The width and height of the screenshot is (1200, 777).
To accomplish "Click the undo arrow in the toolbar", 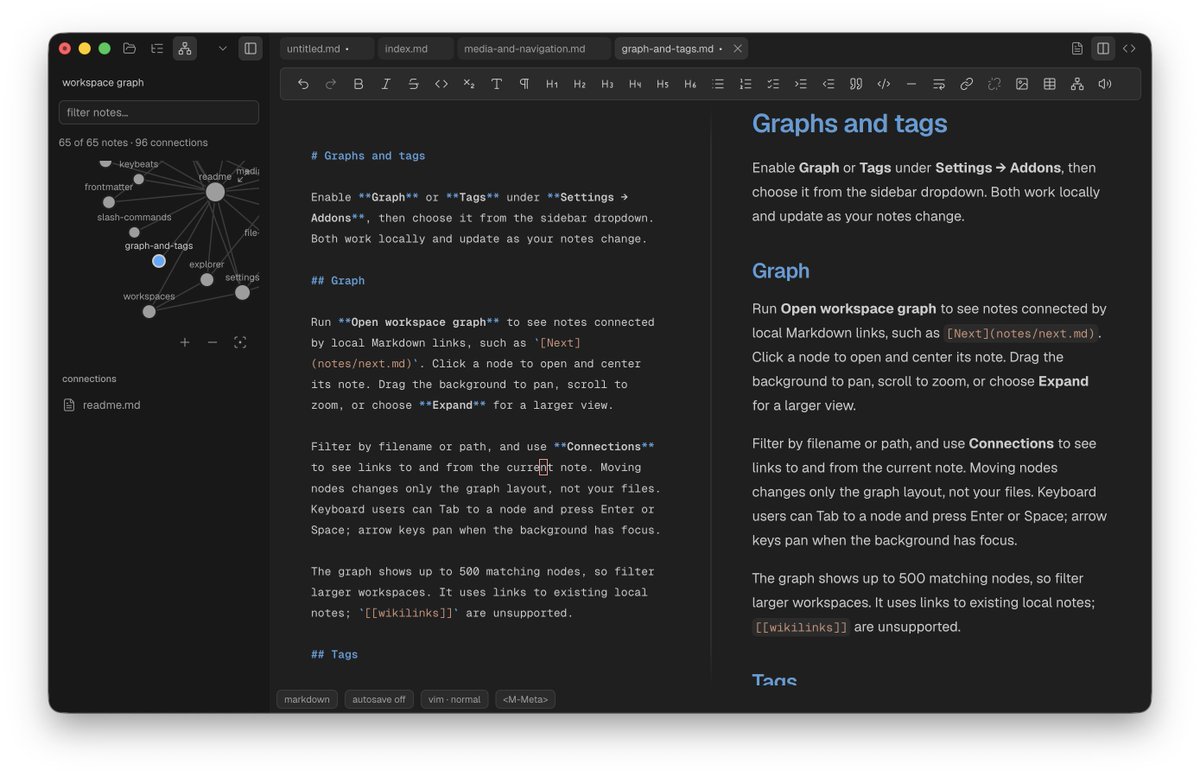I will pyautogui.click(x=303, y=84).
